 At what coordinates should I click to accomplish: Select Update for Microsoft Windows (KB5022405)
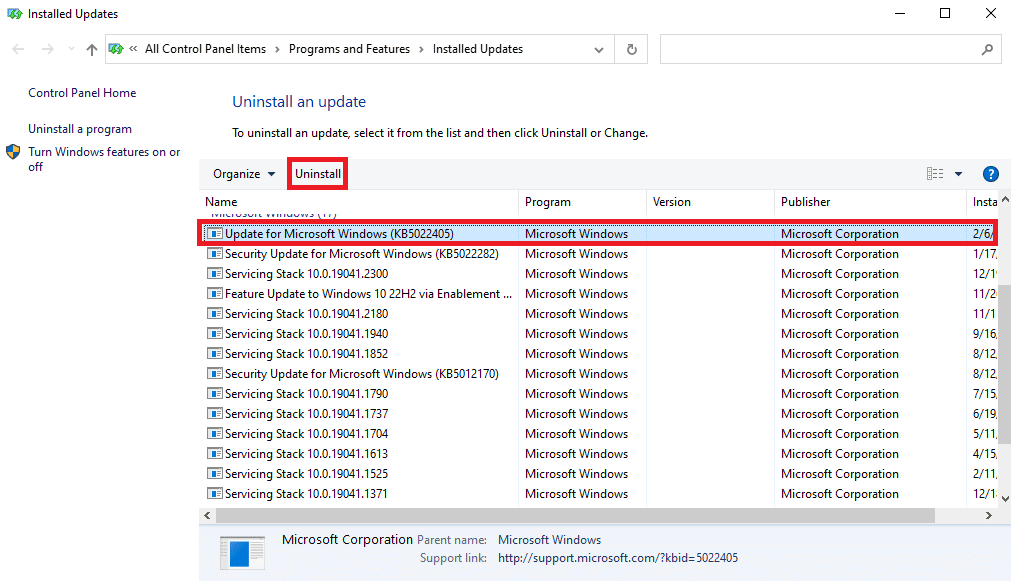pos(598,234)
